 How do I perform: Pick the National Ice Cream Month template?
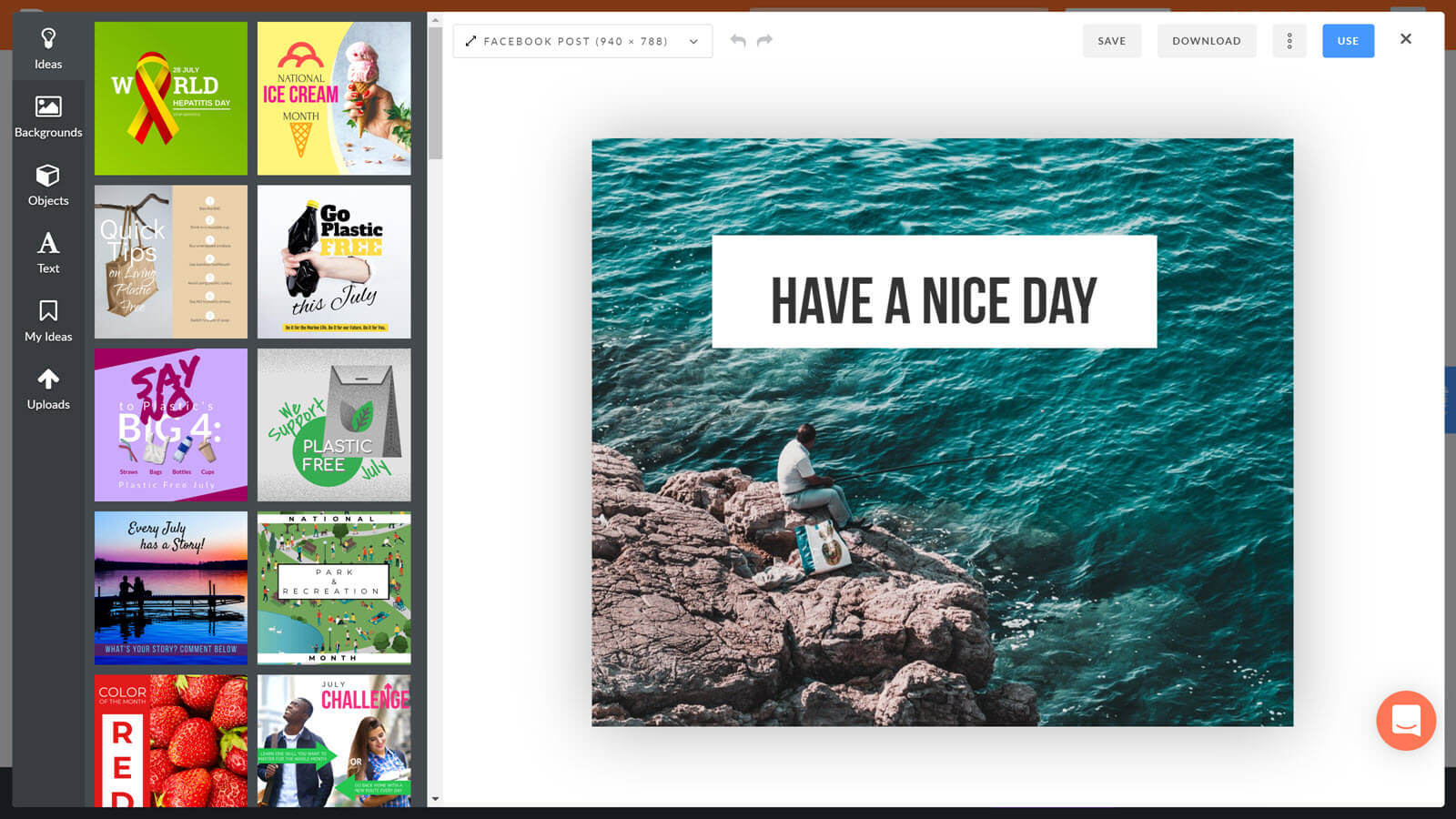click(334, 98)
